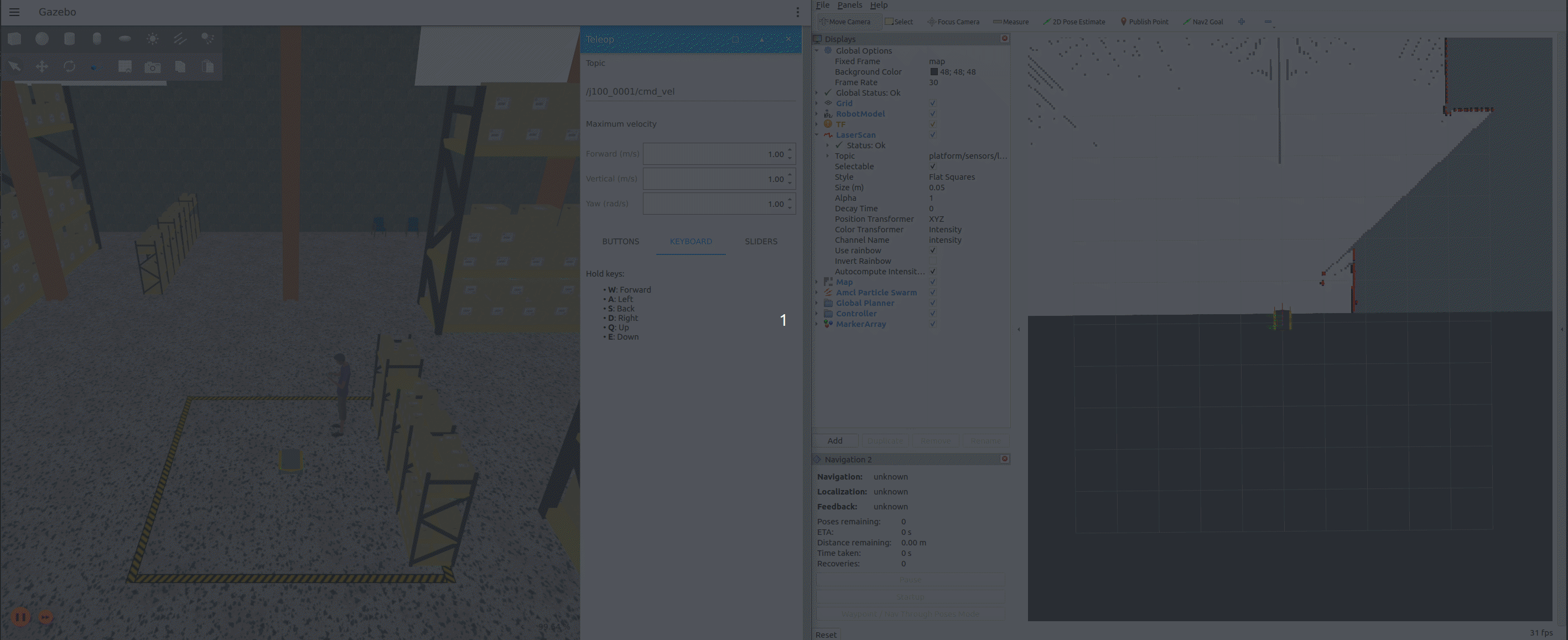Image resolution: width=1568 pixels, height=640 pixels.
Task: Collapse the LaserScan display item
Action: (x=817, y=135)
